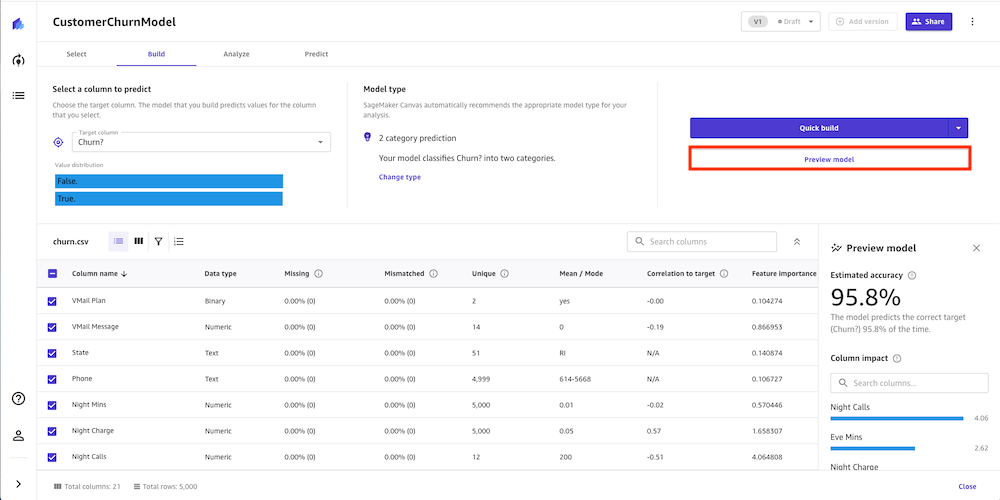The height and width of the screenshot is (500, 1000).
Task: Click the Share button
Action: 929,22
